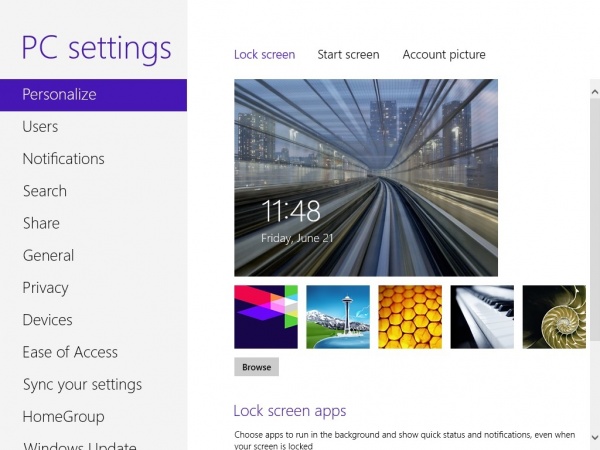600x450 pixels.
Task: Open the Share settings category
Action: pyautogui.click(x=41, y=223)
